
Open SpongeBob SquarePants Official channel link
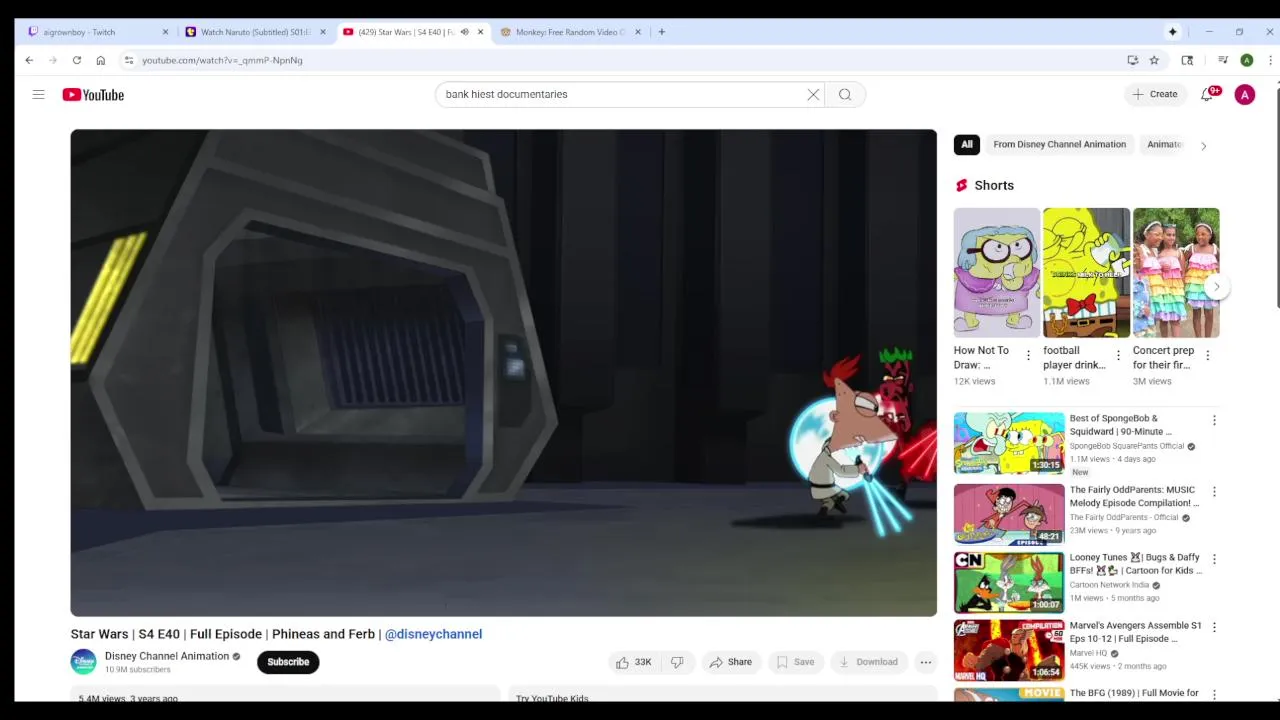click(x=1127, y=446)
